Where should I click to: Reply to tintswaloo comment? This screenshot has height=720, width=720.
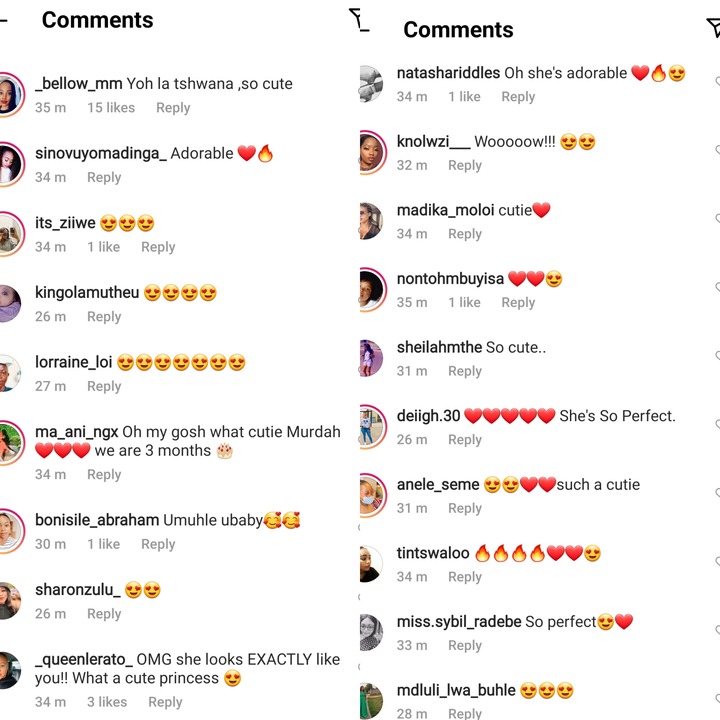pyautogui.click(x=465, y=577)
